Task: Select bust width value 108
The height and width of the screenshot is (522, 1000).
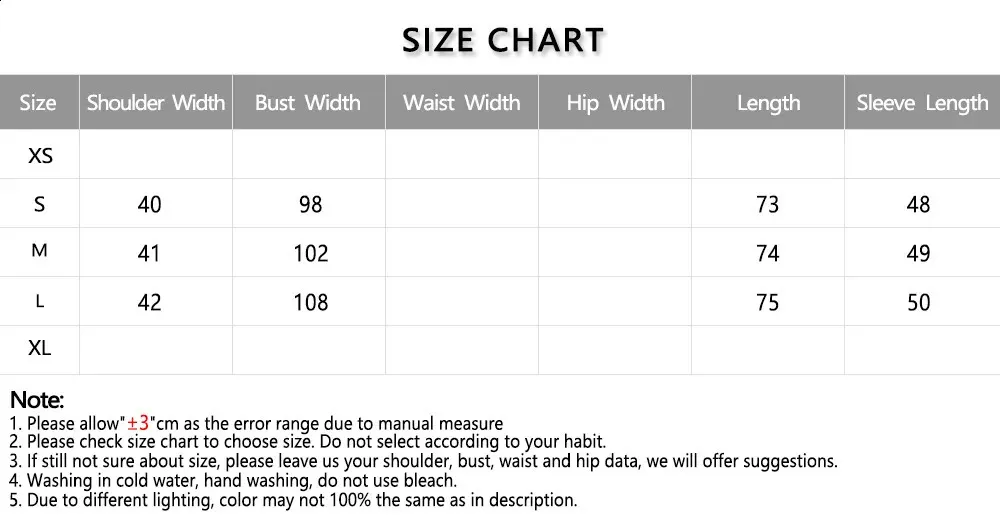Action: pos(310,303)
